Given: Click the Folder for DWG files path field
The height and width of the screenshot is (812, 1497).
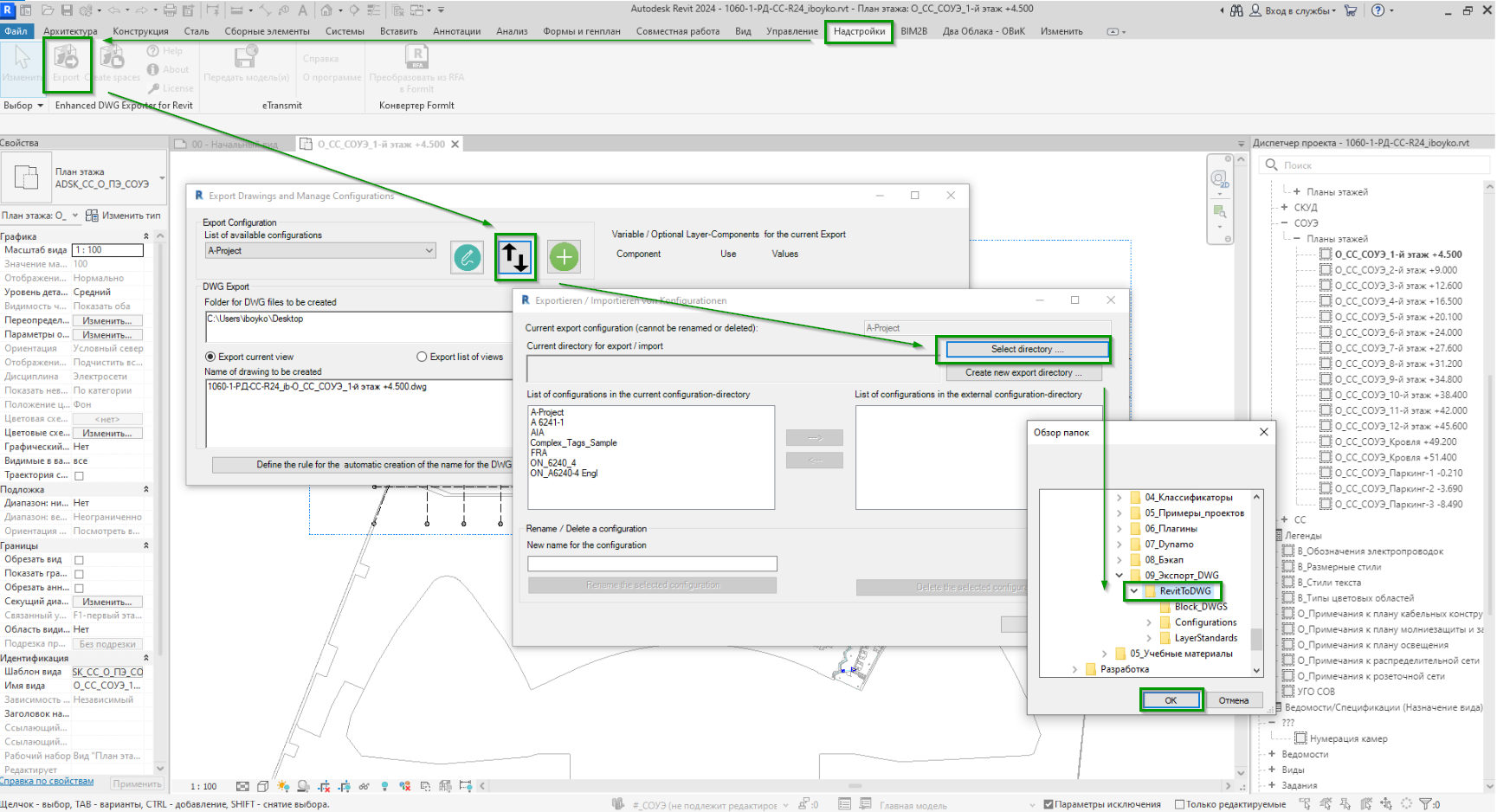Looking at the screenshot, I should (358, 326).
